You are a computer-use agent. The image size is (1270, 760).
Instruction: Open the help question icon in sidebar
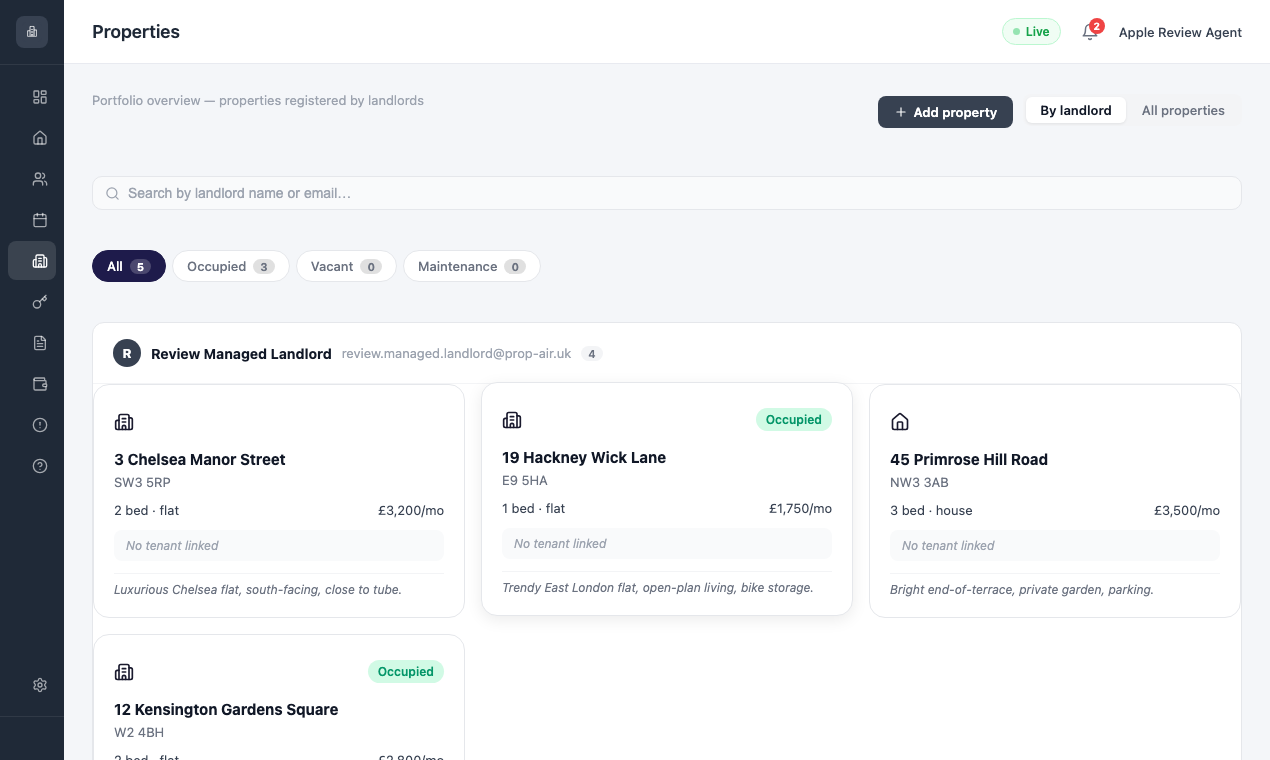(40, 466)
